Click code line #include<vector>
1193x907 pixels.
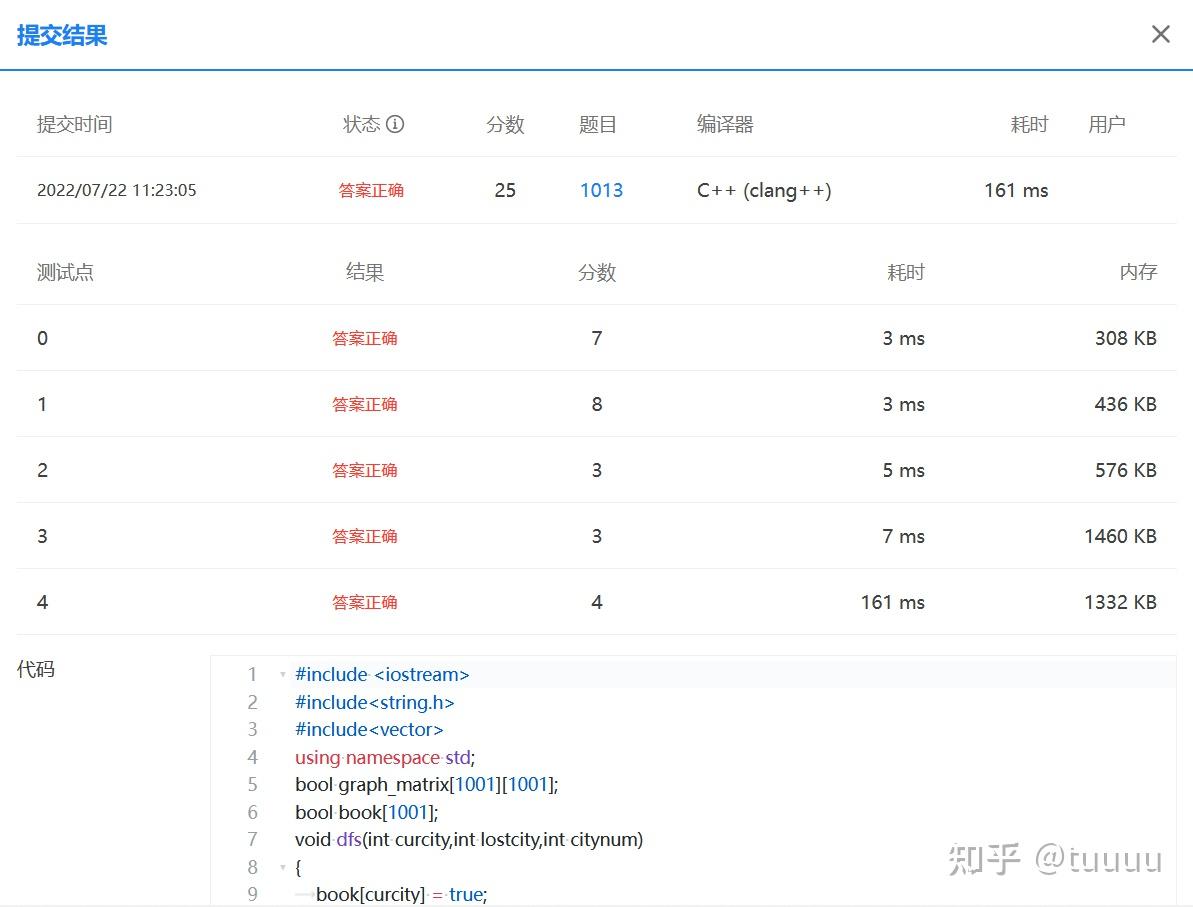tap(369, 730)
